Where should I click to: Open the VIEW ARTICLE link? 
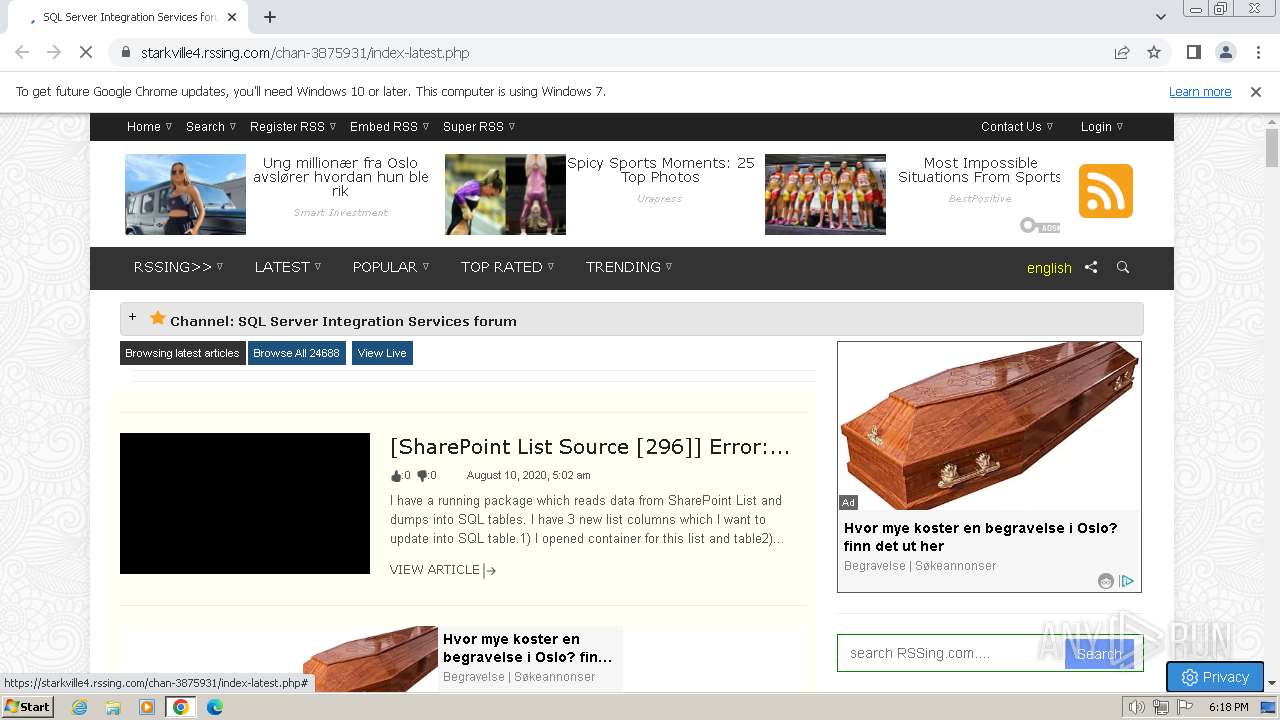tap(443, 570)
